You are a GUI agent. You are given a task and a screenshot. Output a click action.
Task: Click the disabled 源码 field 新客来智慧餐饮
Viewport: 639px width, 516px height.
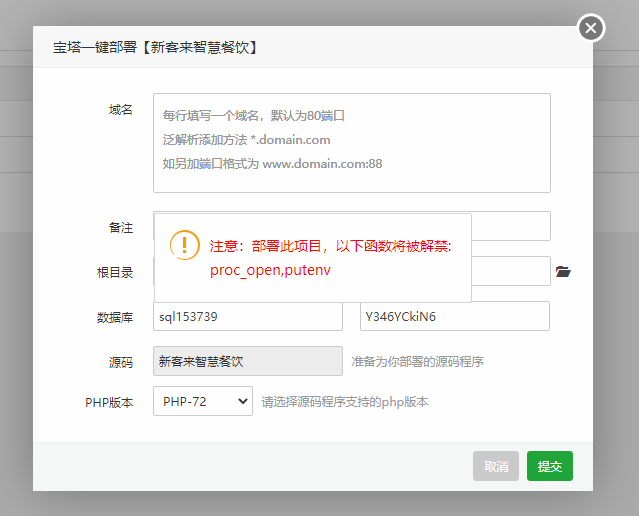(248, 361)
